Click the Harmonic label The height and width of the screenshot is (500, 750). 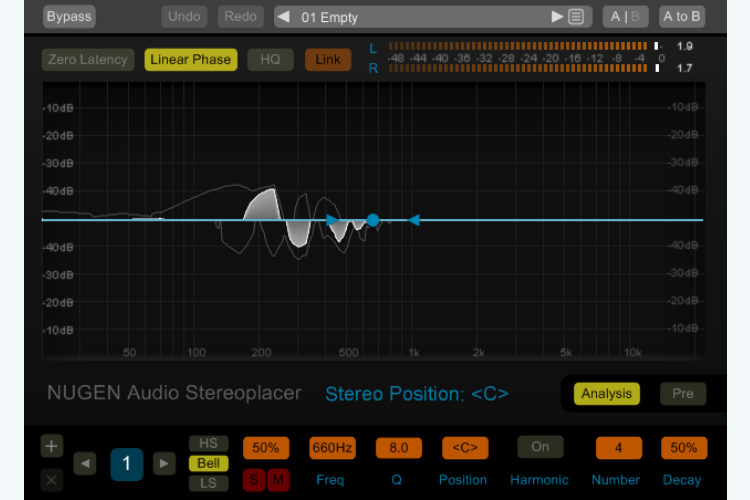[x=539, y=480]
